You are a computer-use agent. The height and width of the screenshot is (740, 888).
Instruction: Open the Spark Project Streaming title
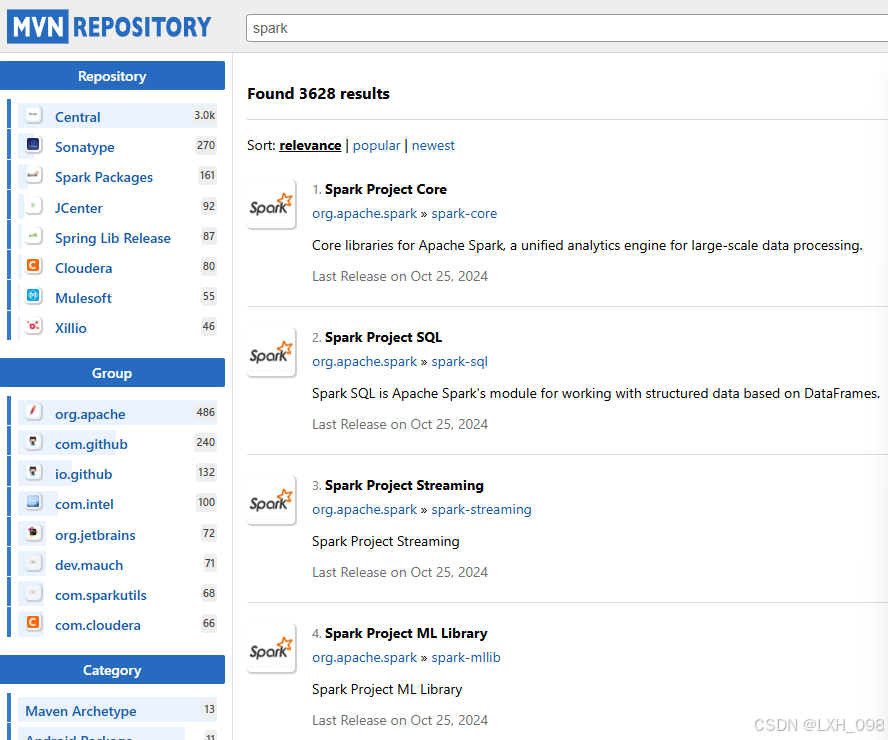pyautogui.click(x=404, y=485)
